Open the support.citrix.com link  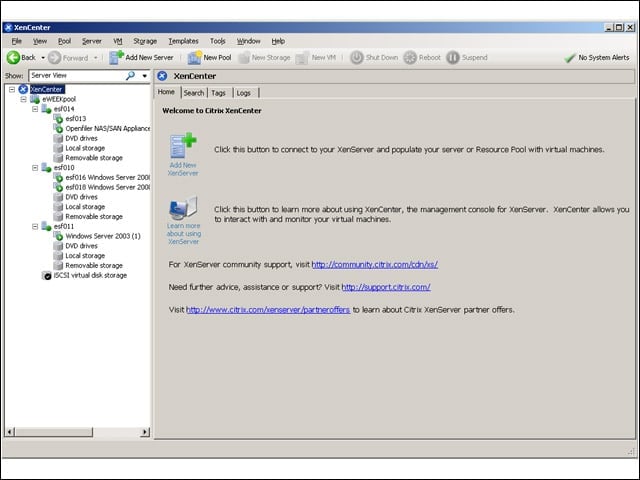coord(386,287)
